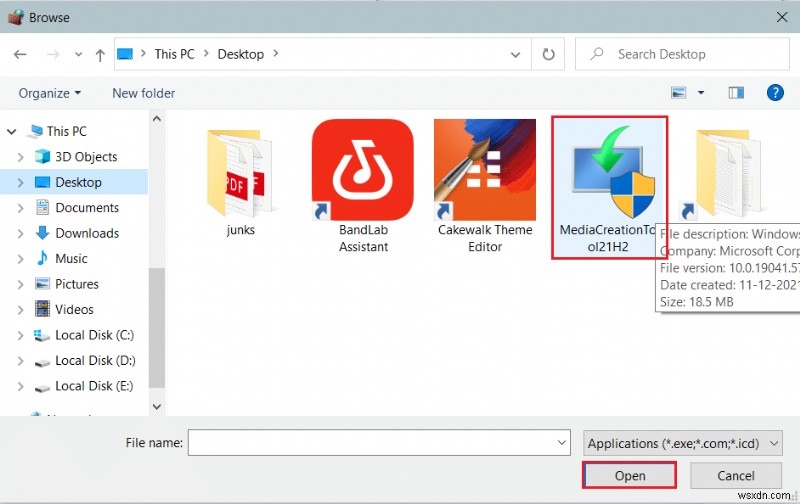Viewport: 800px width, 504px height.
Task: Collapse the This PC tree node
Action: pyautogui.click(x=11, y=132)
